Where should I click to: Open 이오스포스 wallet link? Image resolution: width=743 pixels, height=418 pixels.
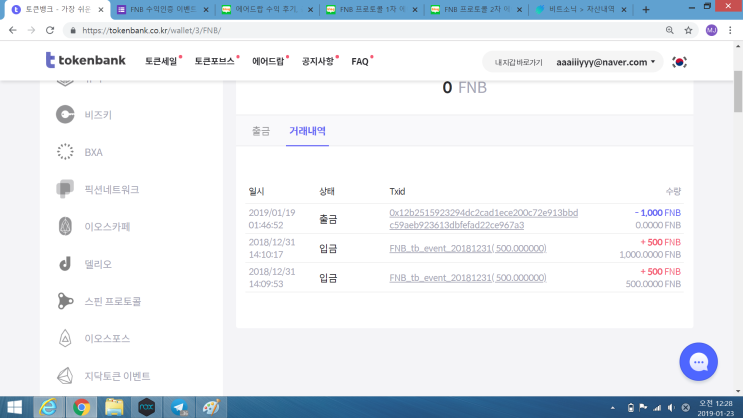pyautogui.click(x=107, y=338)
